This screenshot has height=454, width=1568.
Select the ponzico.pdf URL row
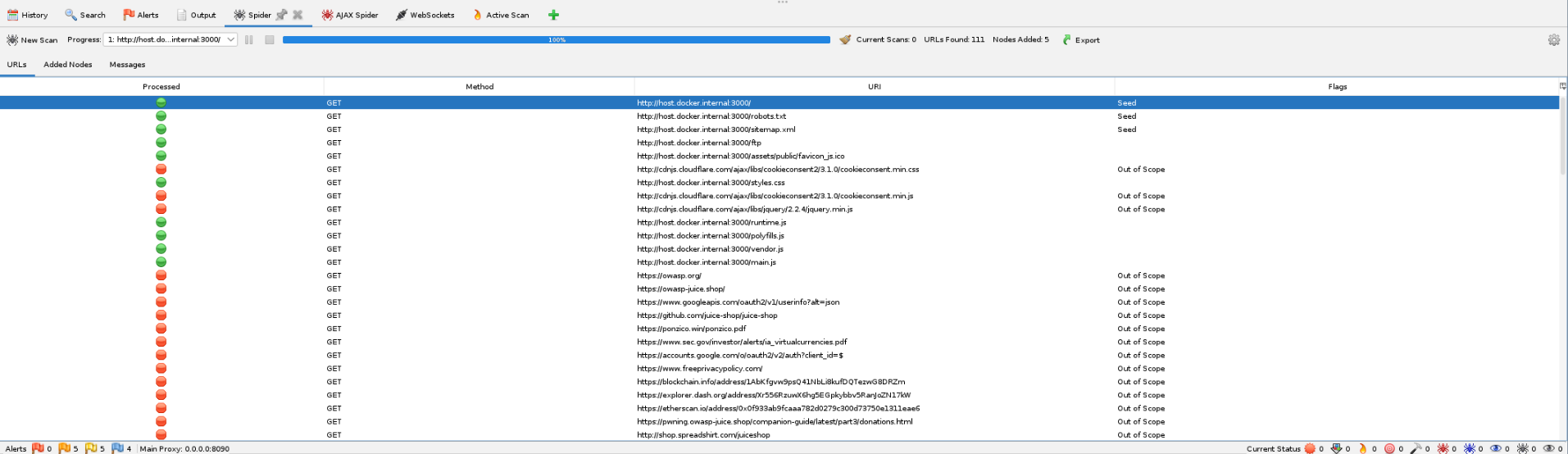point(779,329)
